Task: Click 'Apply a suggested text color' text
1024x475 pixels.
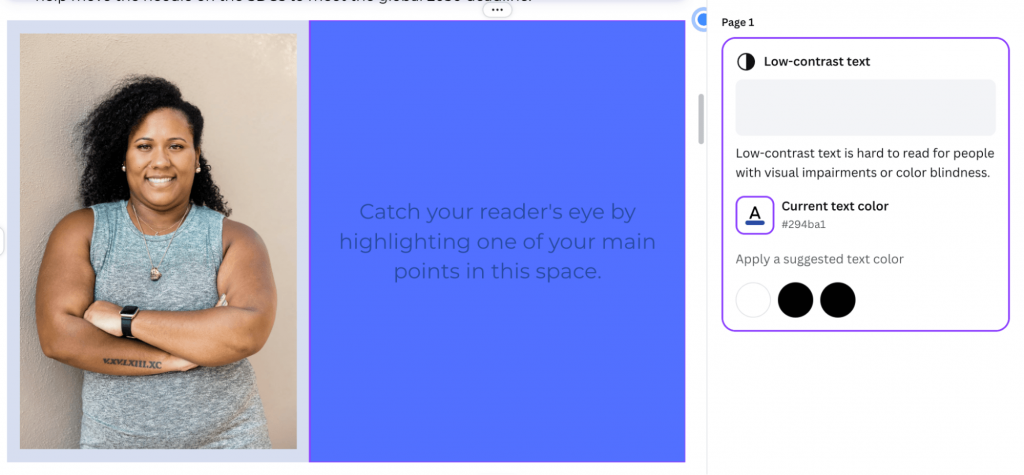Action: tap(820, 259)
